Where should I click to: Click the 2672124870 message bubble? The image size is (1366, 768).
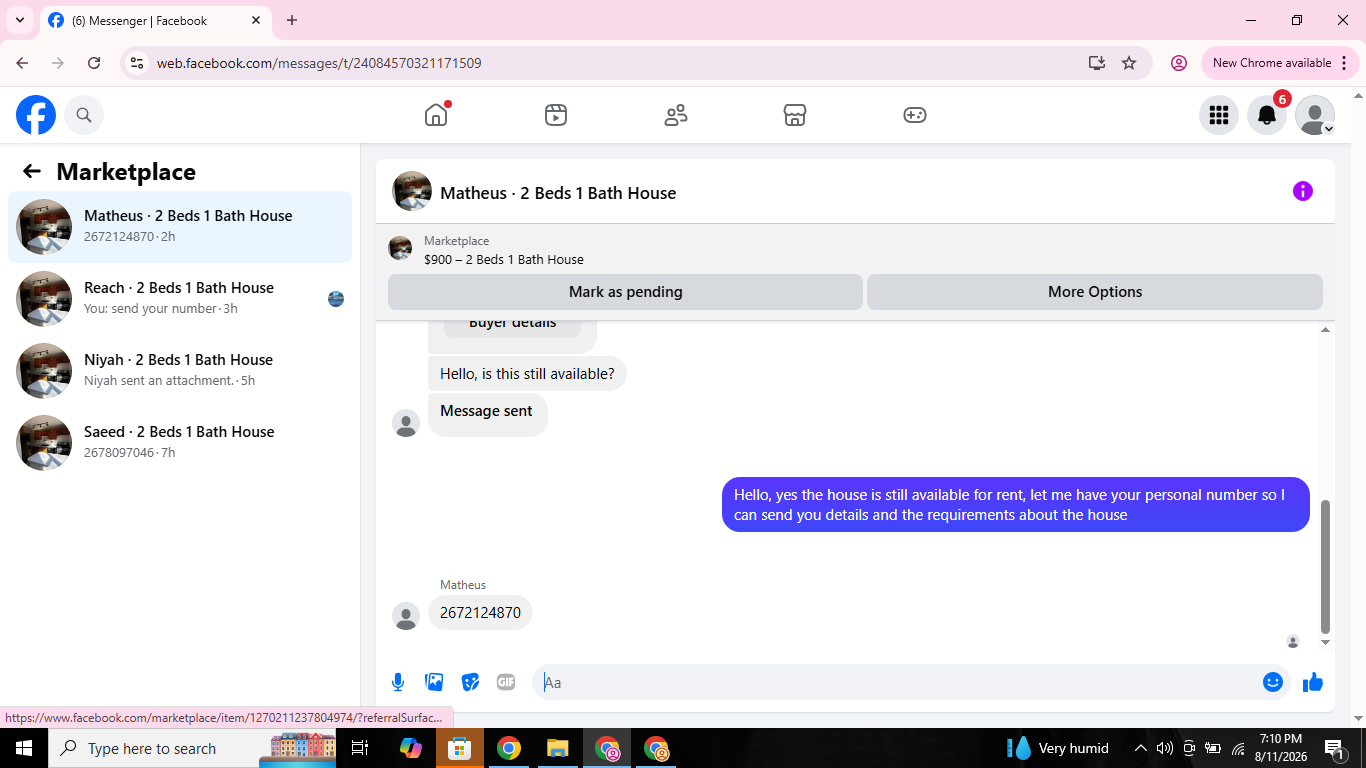(x=480, y=613)
